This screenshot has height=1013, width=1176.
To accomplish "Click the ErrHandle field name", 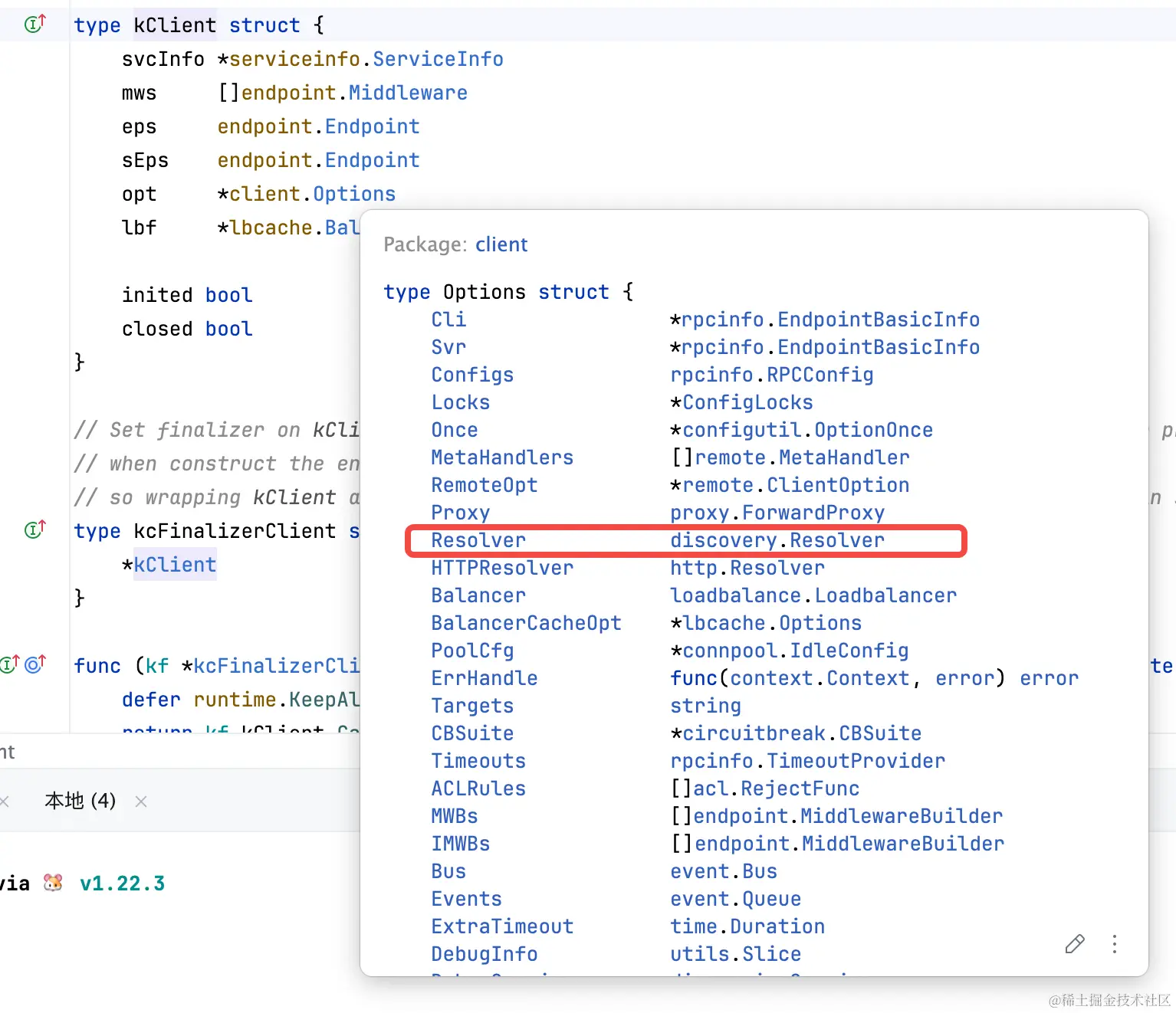I will point(485,678).
